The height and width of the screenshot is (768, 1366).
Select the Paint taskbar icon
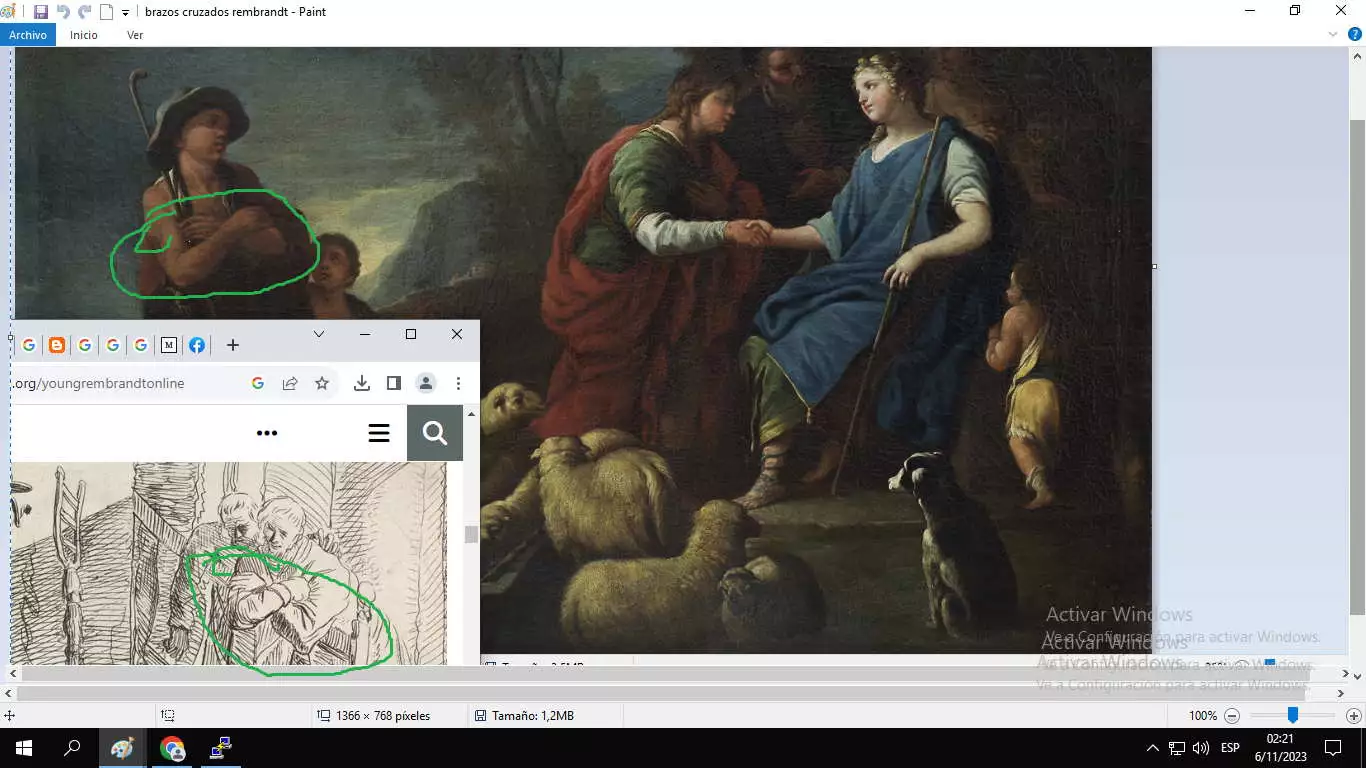(x=122, y=748)
